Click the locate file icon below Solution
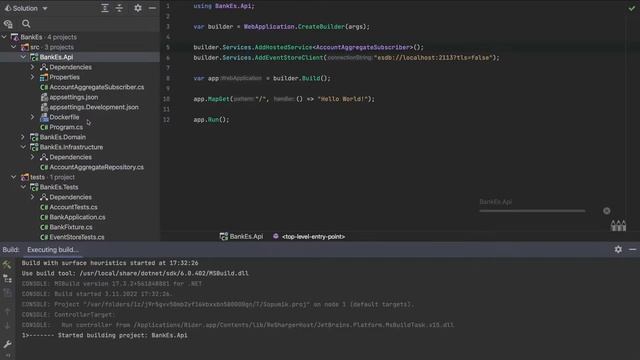640x360 pixels. coord(8,24)
